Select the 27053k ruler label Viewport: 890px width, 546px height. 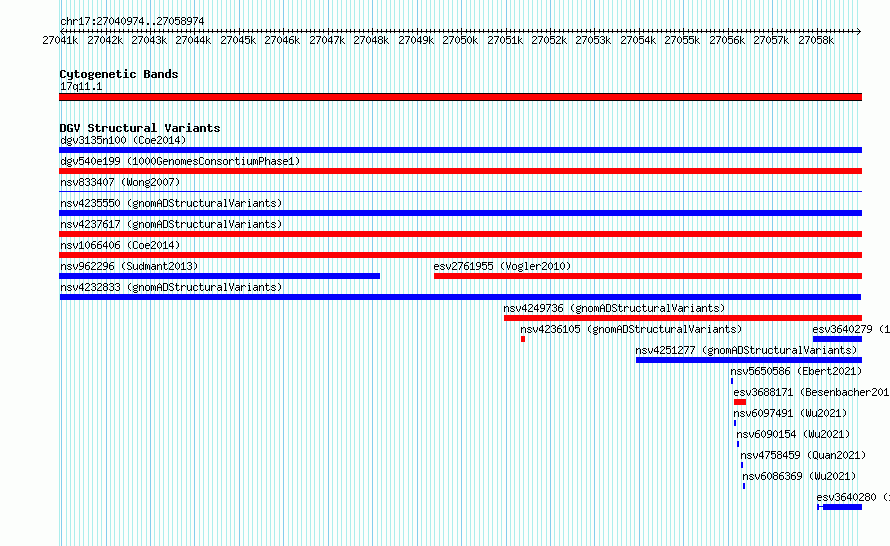[x=593, y=40]
